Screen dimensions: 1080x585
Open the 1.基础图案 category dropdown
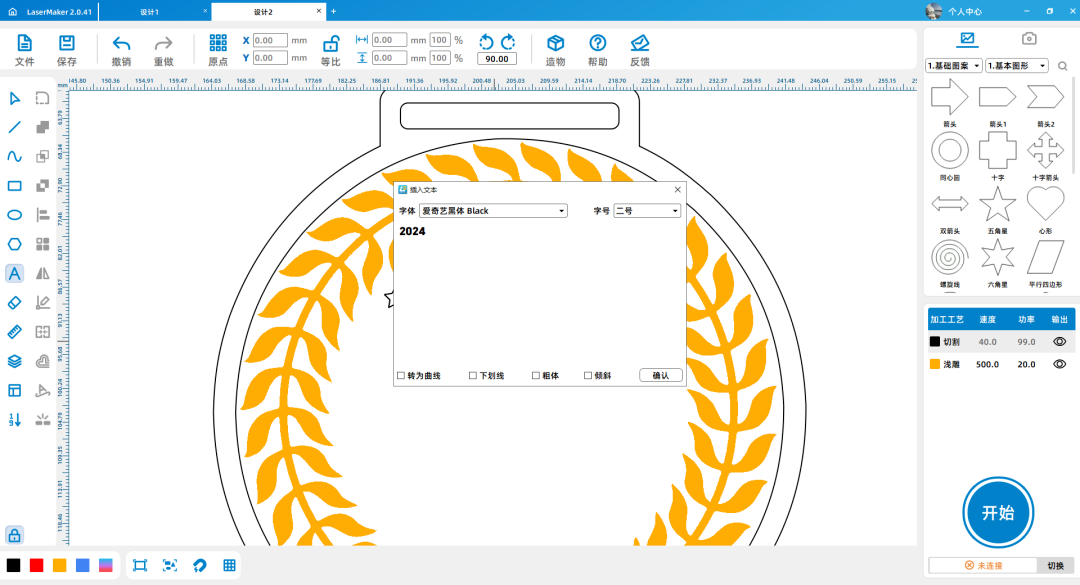point(954,66)
